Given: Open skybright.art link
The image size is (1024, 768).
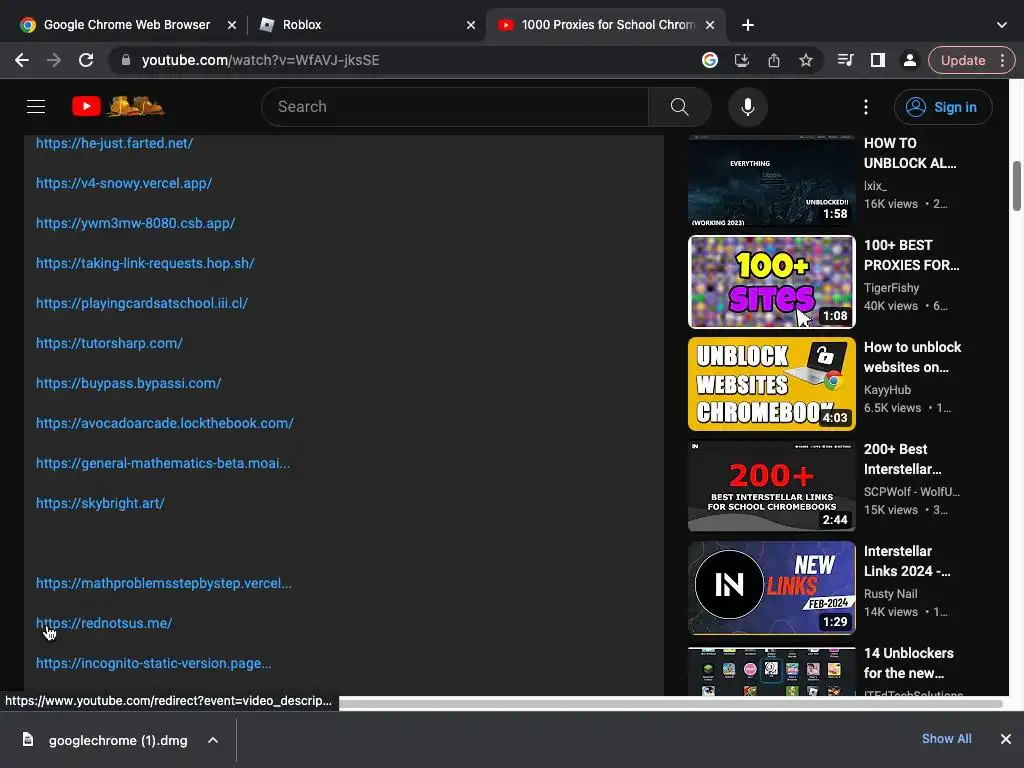Looking at the screenshot, I should [x=100, y=503].
